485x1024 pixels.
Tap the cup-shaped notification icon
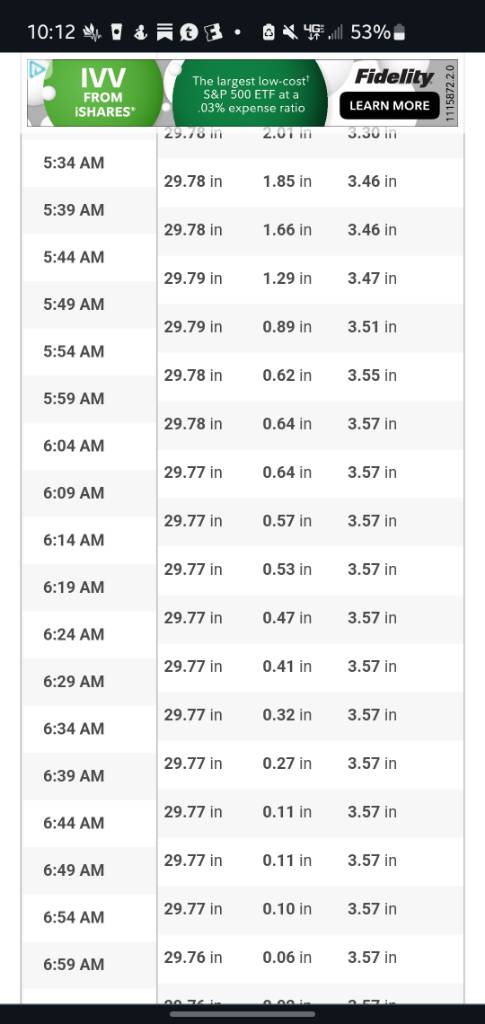tap(117, 32)
